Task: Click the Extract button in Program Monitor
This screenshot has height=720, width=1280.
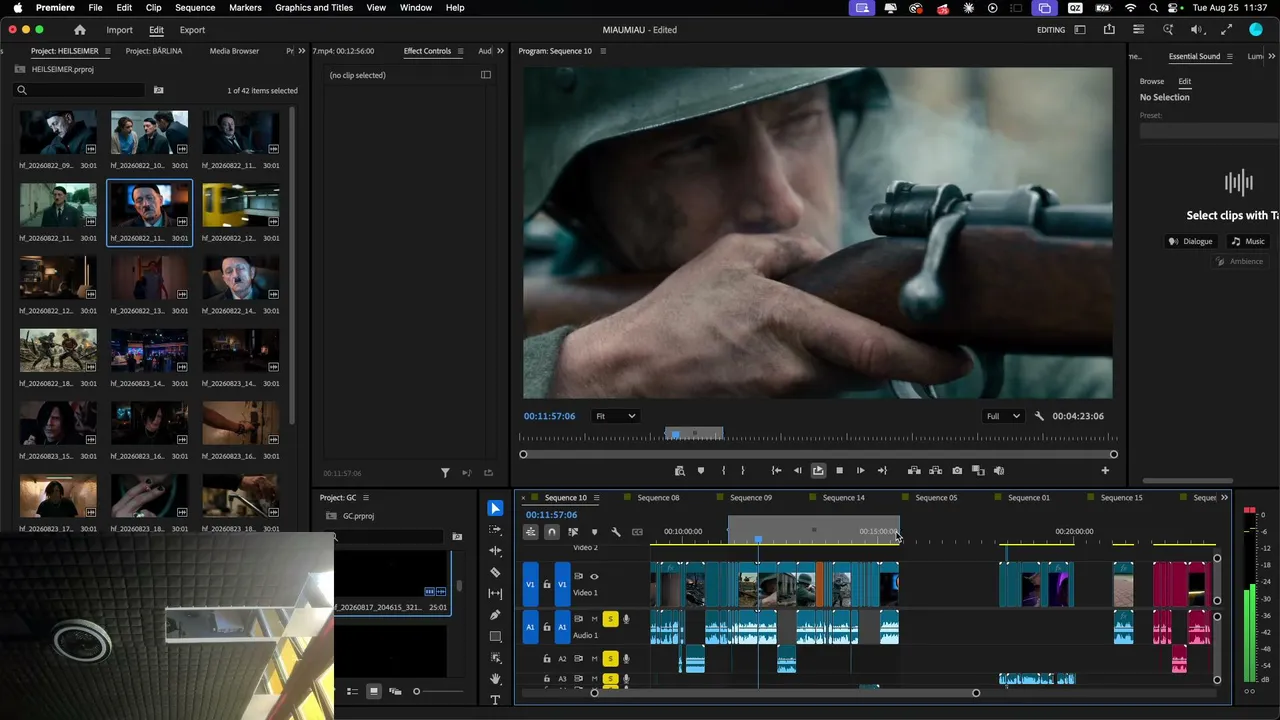Action: pyautogui.click(x=935, y=471)
